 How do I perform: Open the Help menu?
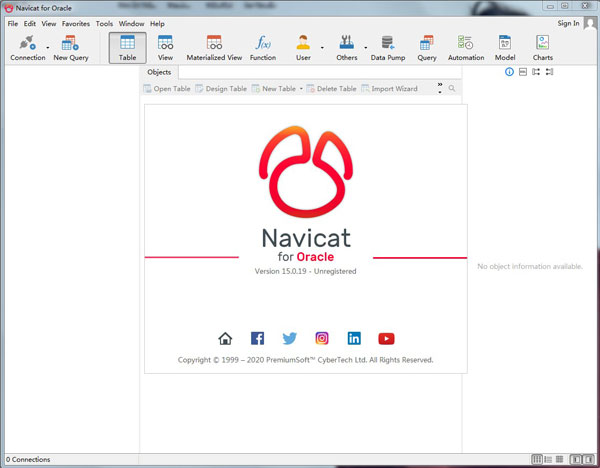tap(157, 24)
